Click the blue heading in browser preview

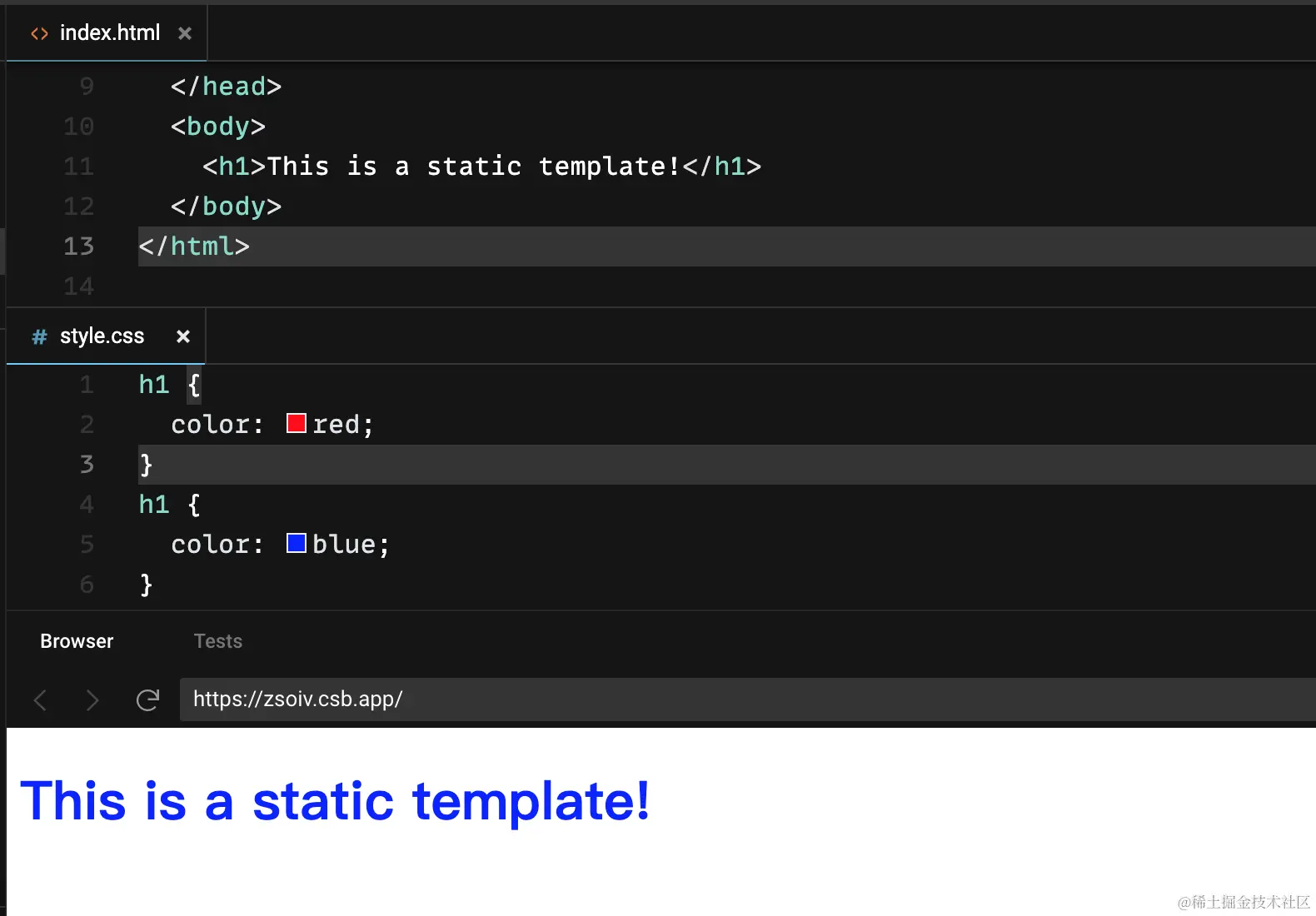[x=335, y=801]
